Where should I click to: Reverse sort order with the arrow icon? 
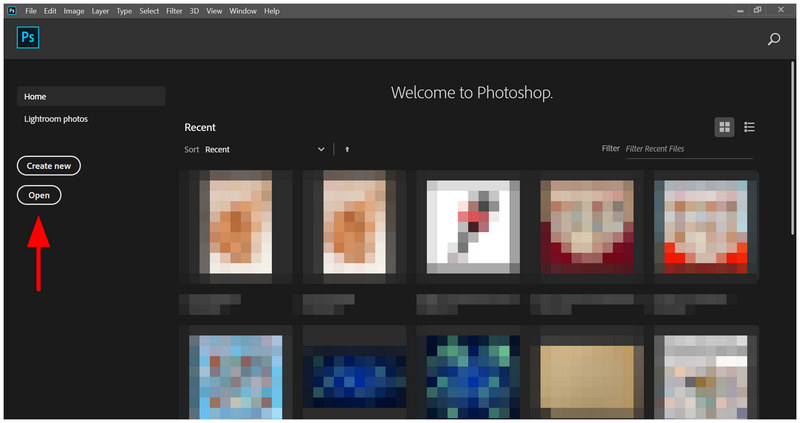[347, 150]
